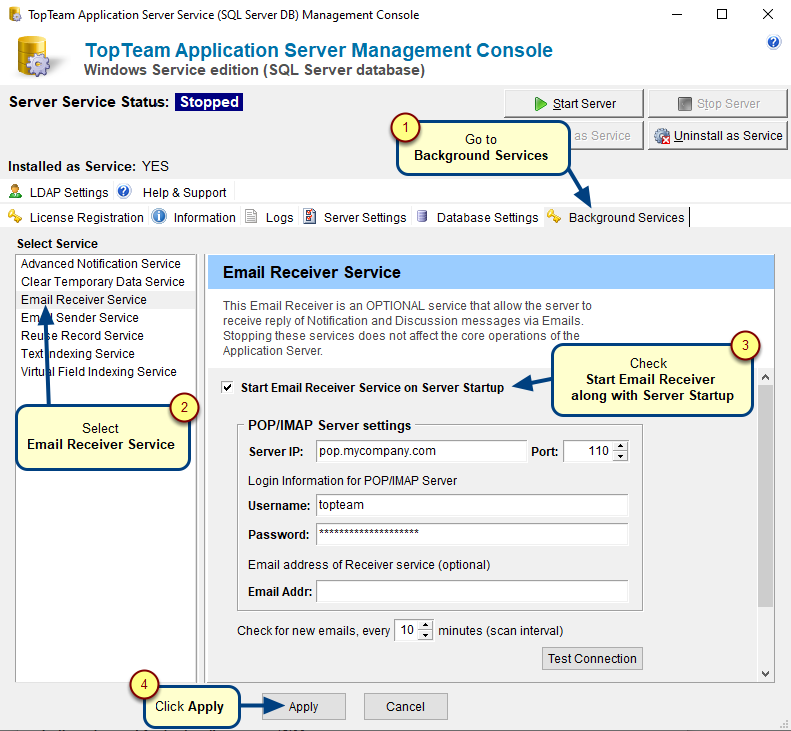791x731 pixels.
Task: Click the Email Addr input field
Action: pyautogui.click(x=472, y=591)
